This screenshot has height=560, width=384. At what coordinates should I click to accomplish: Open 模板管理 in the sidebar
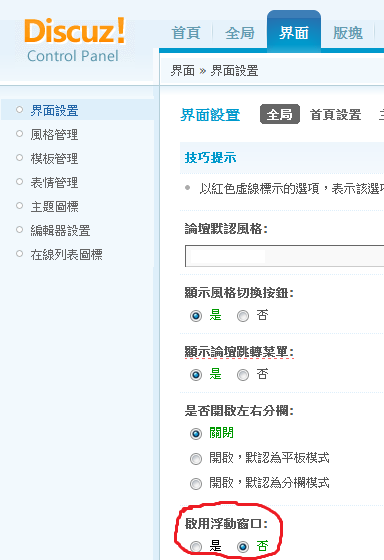pyautogui.click(x=54, y=159)
